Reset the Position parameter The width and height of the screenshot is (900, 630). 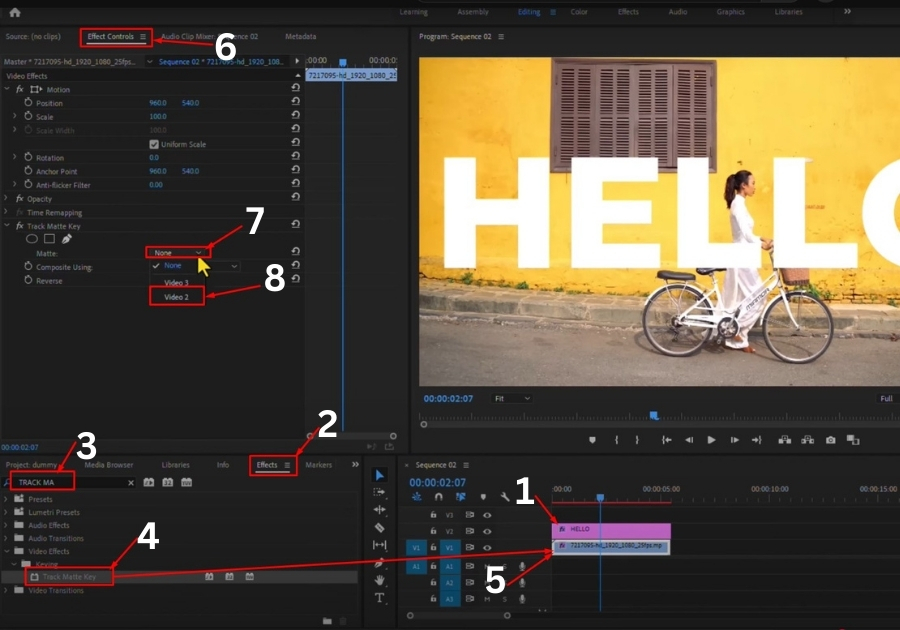pyautogui.click(x=296, y=101)
